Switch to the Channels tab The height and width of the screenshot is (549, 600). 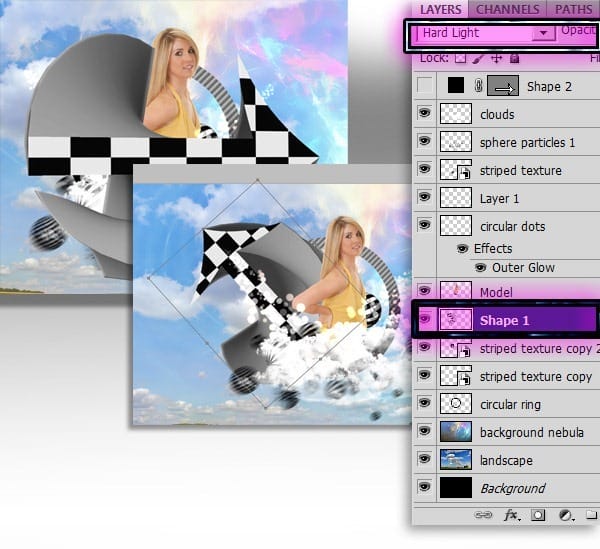[x=507, y=9]
